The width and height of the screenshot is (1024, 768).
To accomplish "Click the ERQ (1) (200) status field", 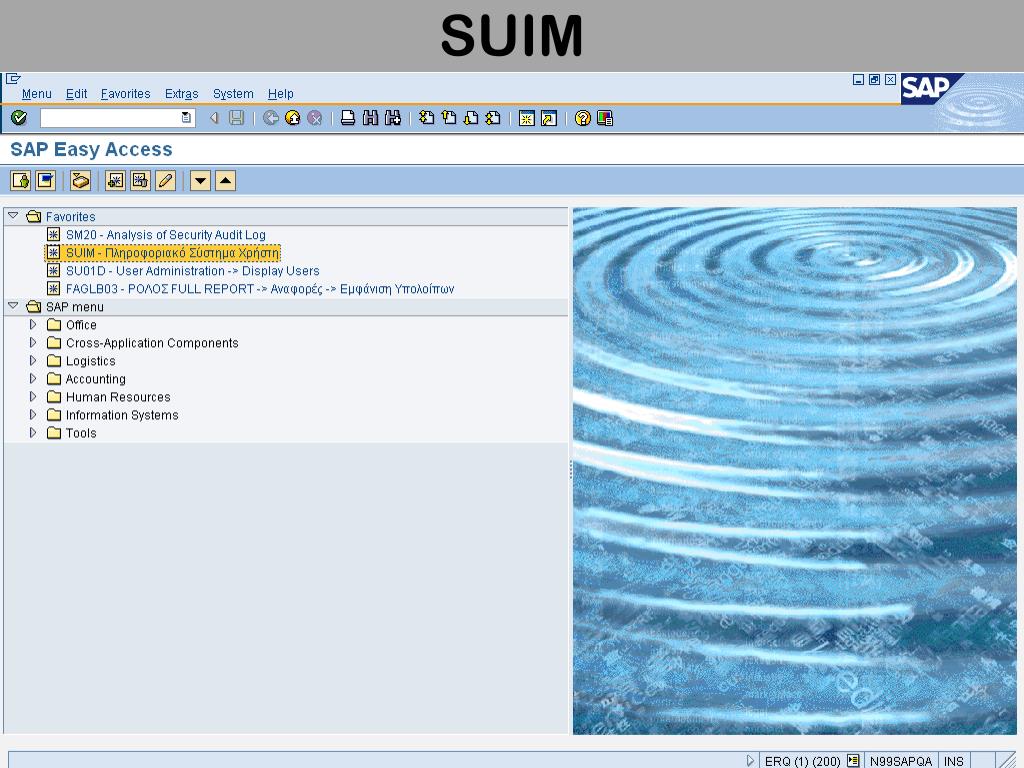I will point(803,761).
